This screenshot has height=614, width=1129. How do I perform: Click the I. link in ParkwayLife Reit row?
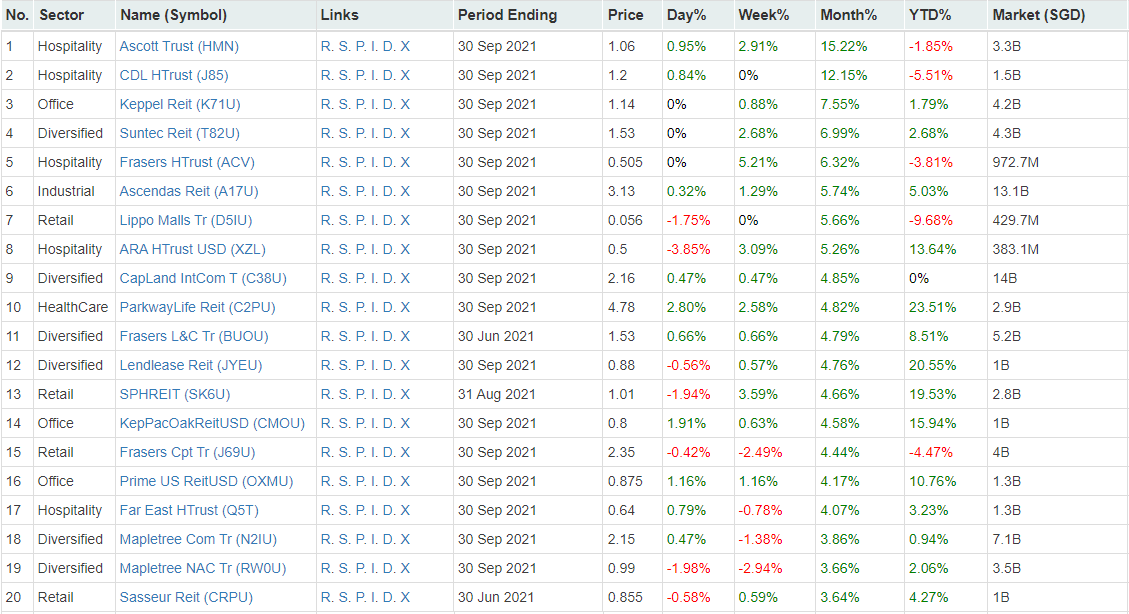point(374,307)
